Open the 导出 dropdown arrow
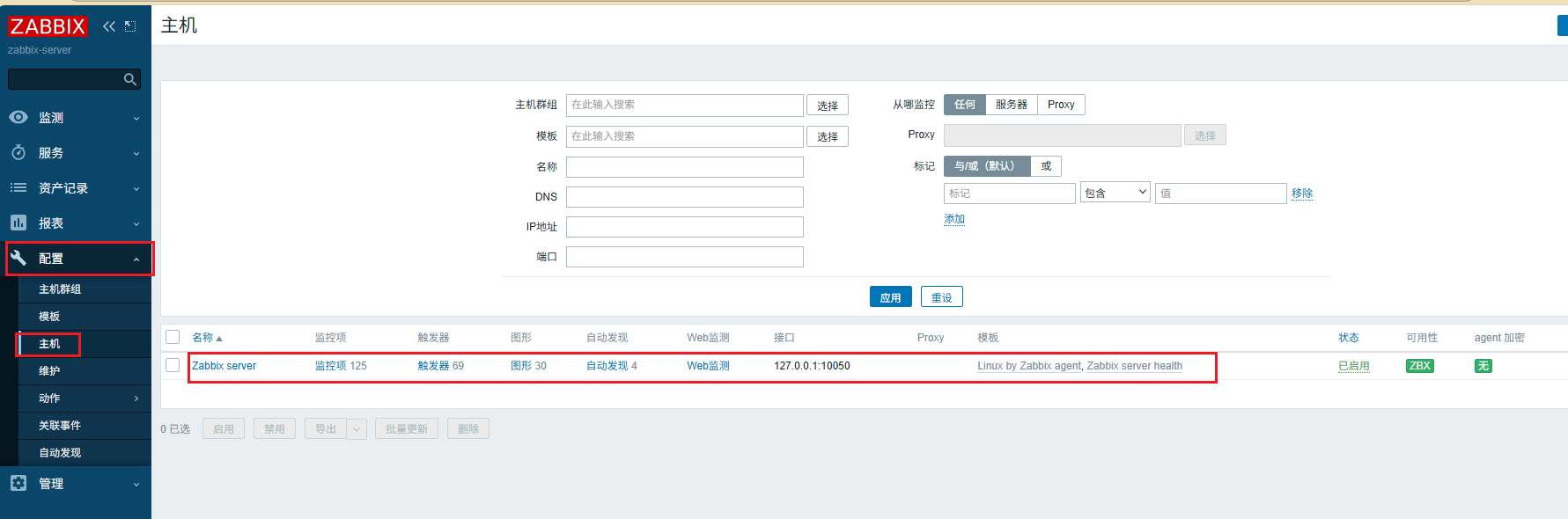Viewport: 1568px width, 519px height. click(x=357, y=429)
